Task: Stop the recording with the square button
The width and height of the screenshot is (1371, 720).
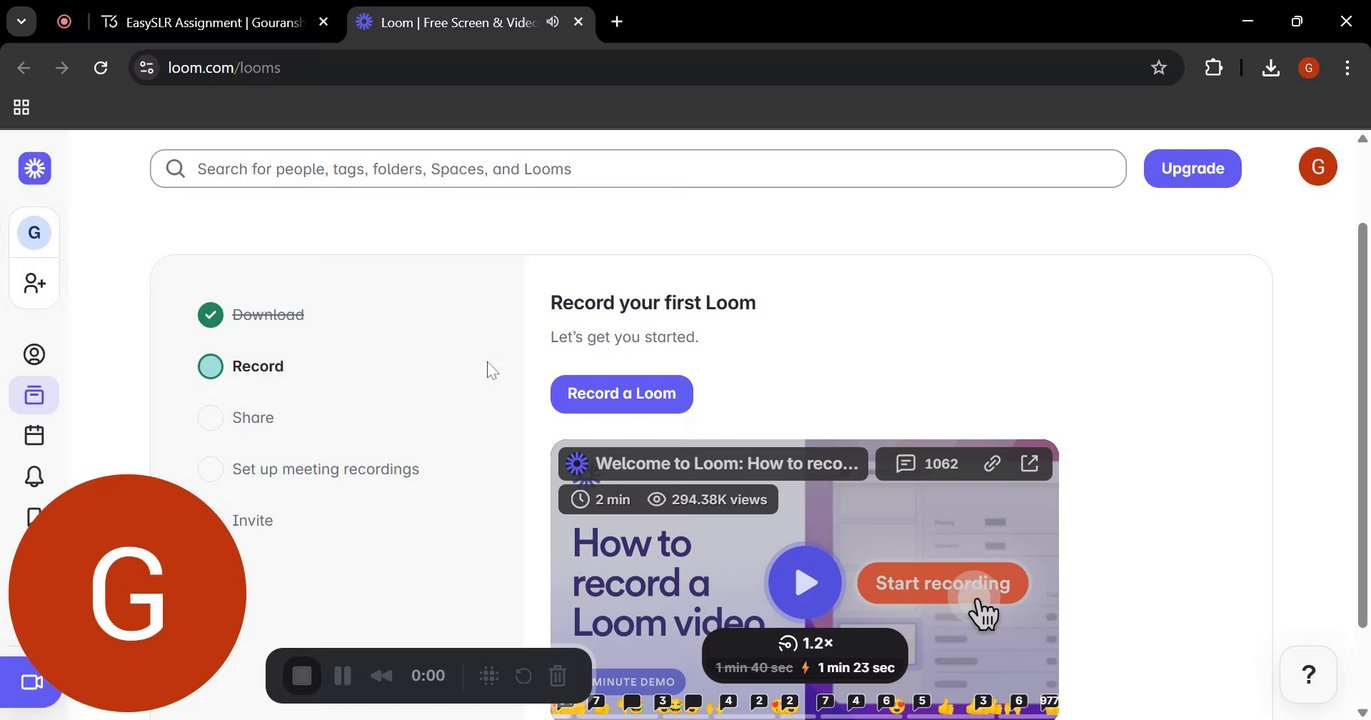Action: click(x=302, y=676)
